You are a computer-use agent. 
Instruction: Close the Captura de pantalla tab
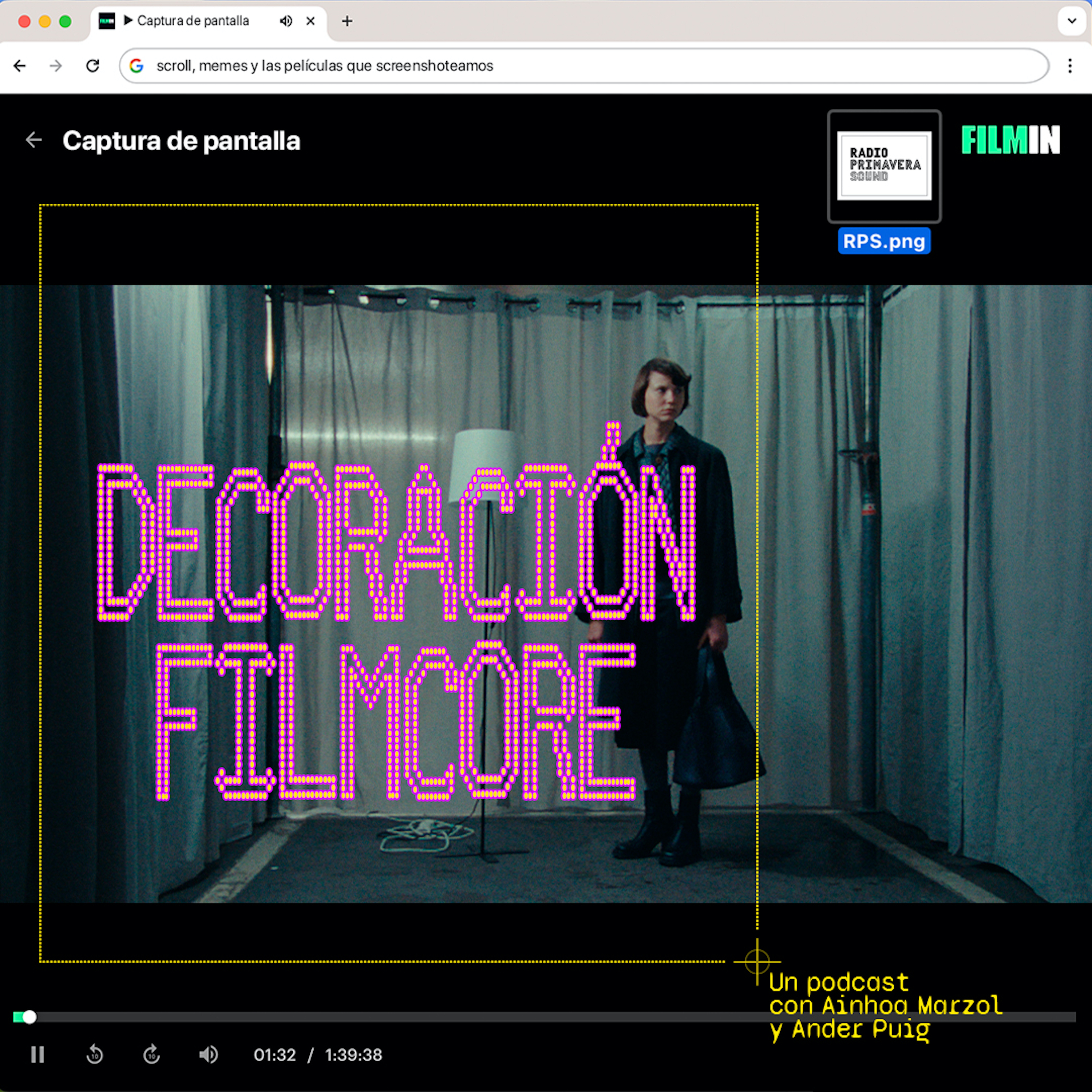pyautogui.click(x=310, y=21)
